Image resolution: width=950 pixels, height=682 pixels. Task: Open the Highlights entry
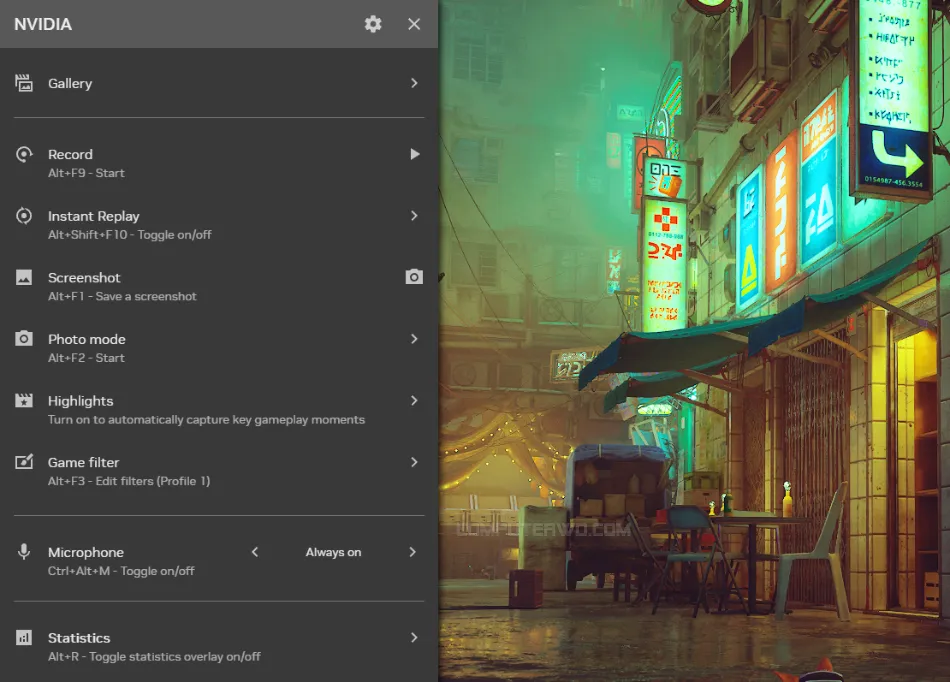click(219, 409)
